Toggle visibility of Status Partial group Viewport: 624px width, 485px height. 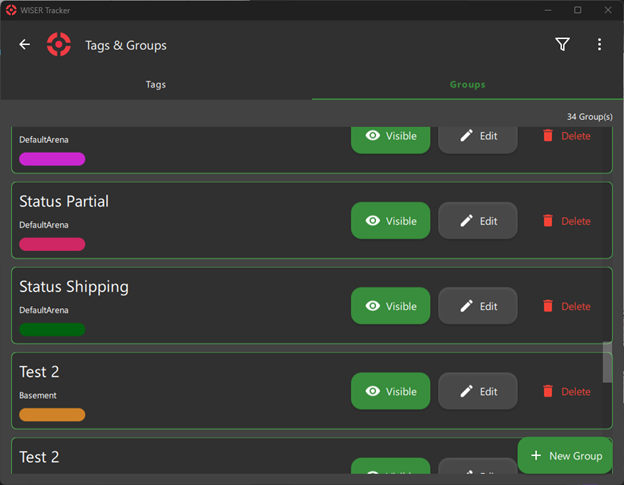coord(390,221)
